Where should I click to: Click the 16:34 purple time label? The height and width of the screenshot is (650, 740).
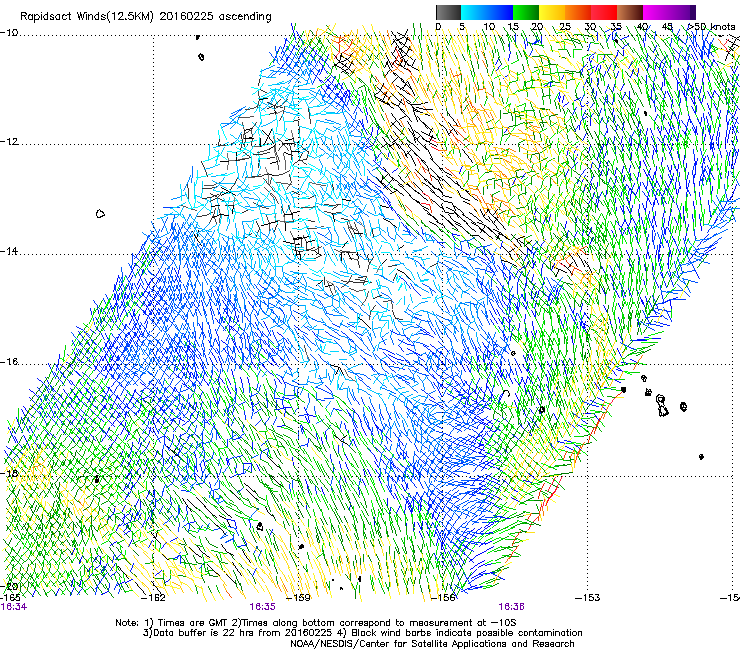tap(14, 607)
